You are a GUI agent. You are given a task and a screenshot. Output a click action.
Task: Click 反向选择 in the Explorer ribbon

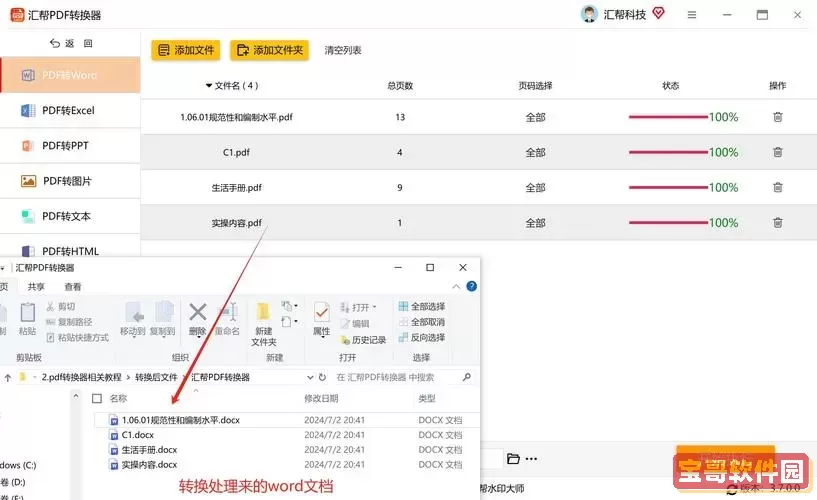422,338
